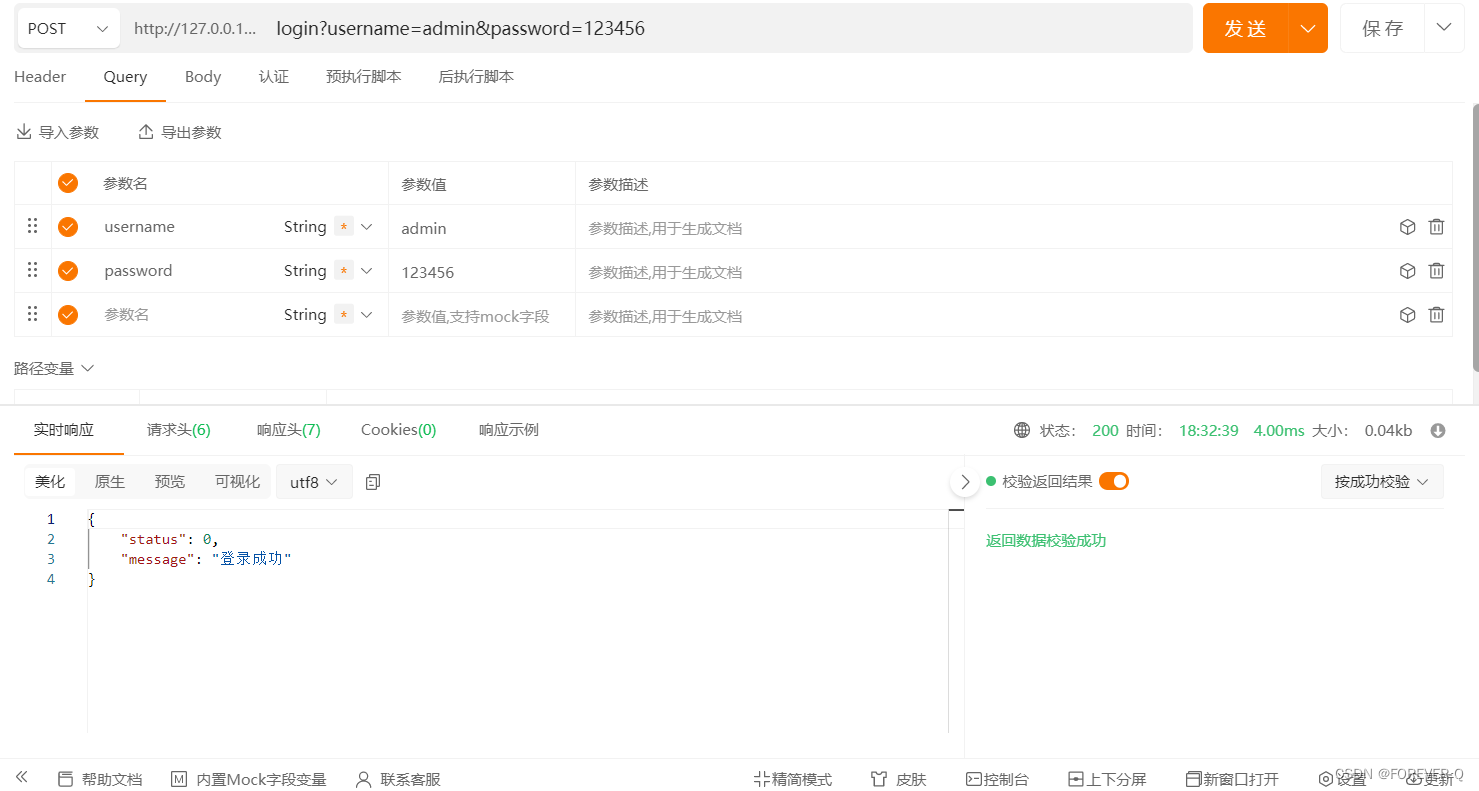Viewport: 1479px width, 791px height.
Task: Open the response example tab
Action: point(509,430)
